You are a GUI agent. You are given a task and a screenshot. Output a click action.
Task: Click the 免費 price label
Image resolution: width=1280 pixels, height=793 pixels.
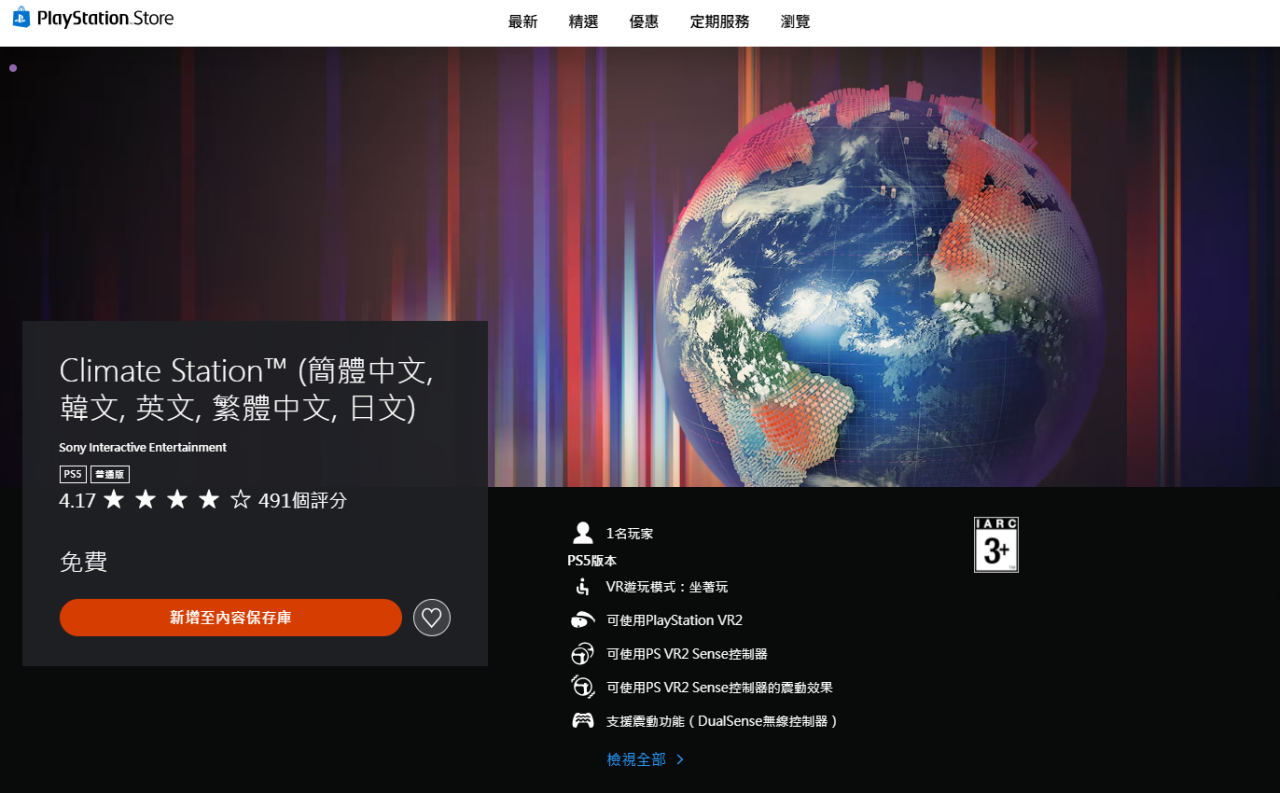tap(83, 562)
